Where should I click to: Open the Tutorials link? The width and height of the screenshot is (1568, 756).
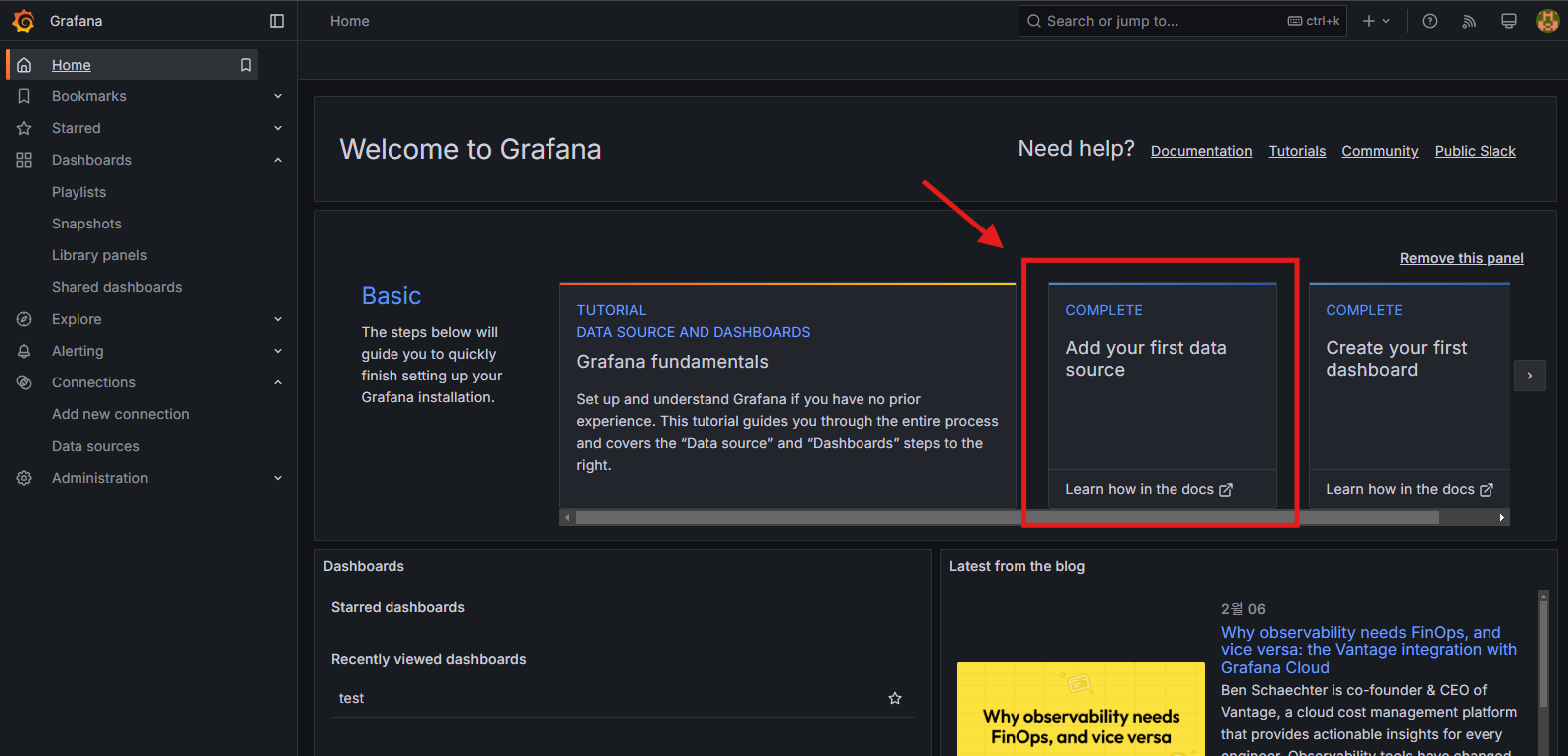(x=1297, y=151)
